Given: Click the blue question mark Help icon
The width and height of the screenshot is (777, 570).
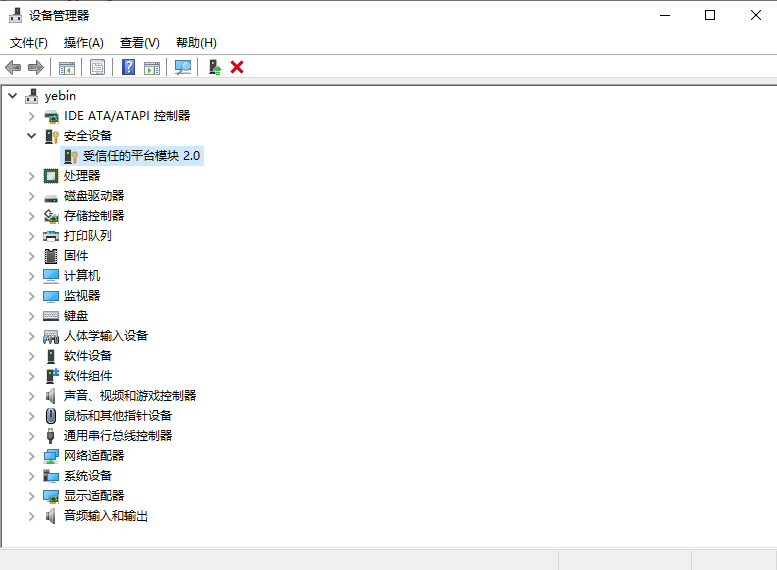Looking at the screenshot, I should coord(128,67).
